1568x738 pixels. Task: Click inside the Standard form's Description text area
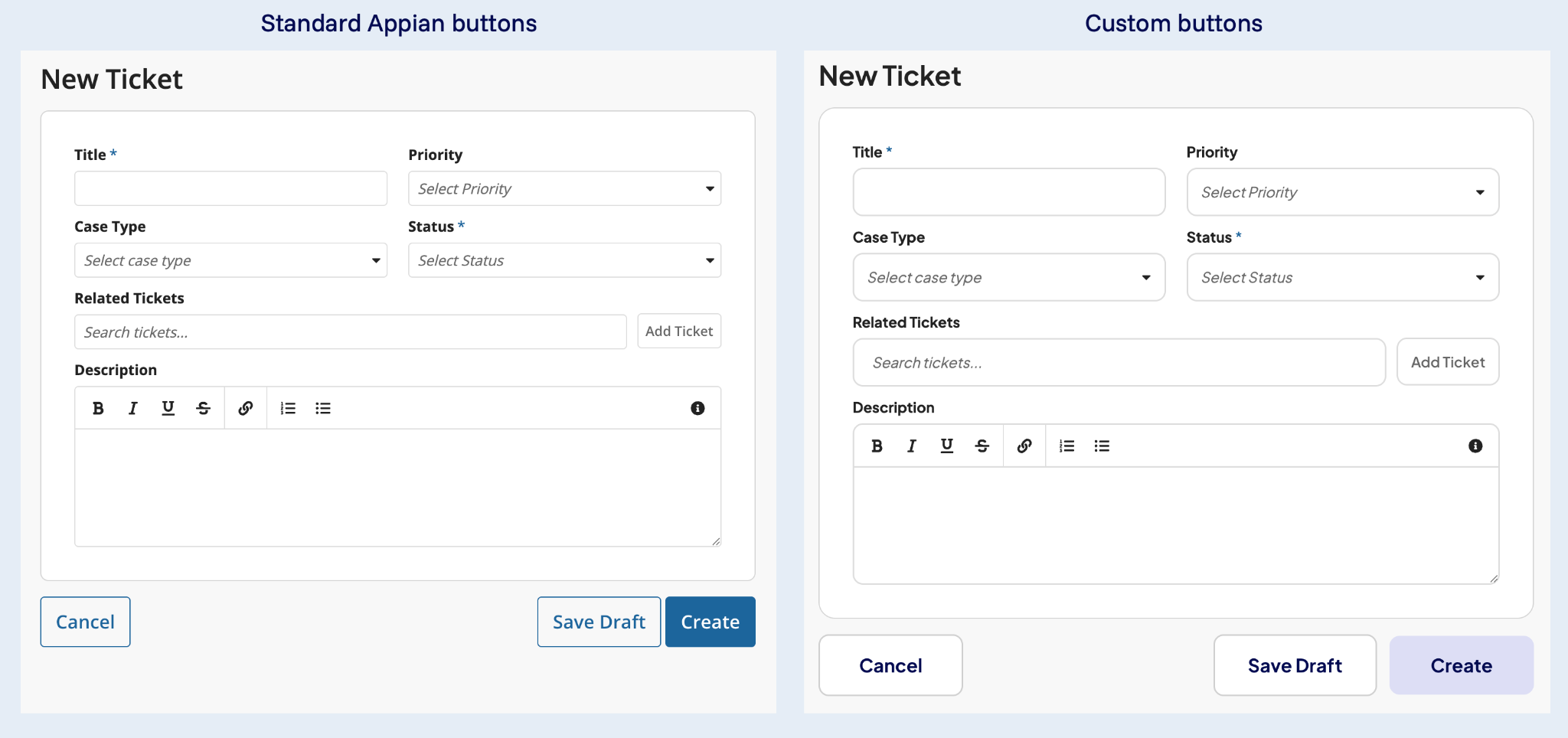click(397, 488)
